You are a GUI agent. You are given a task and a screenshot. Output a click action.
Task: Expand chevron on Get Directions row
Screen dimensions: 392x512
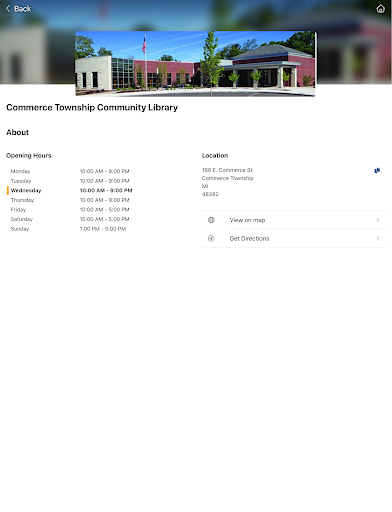pos(378,238)
